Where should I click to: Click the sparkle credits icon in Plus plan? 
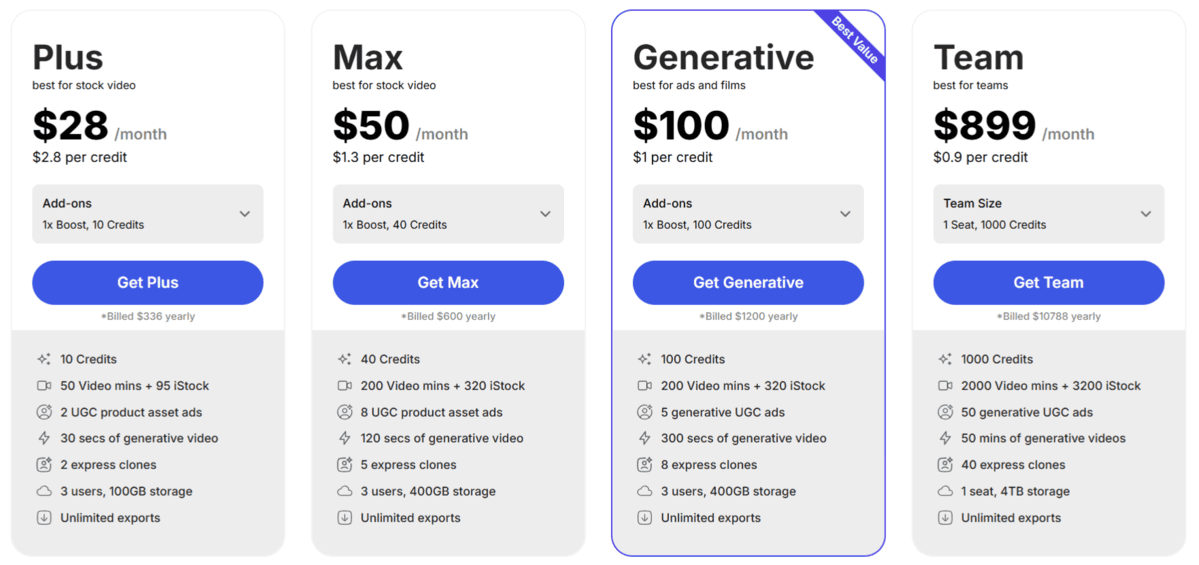click(44, 359)
